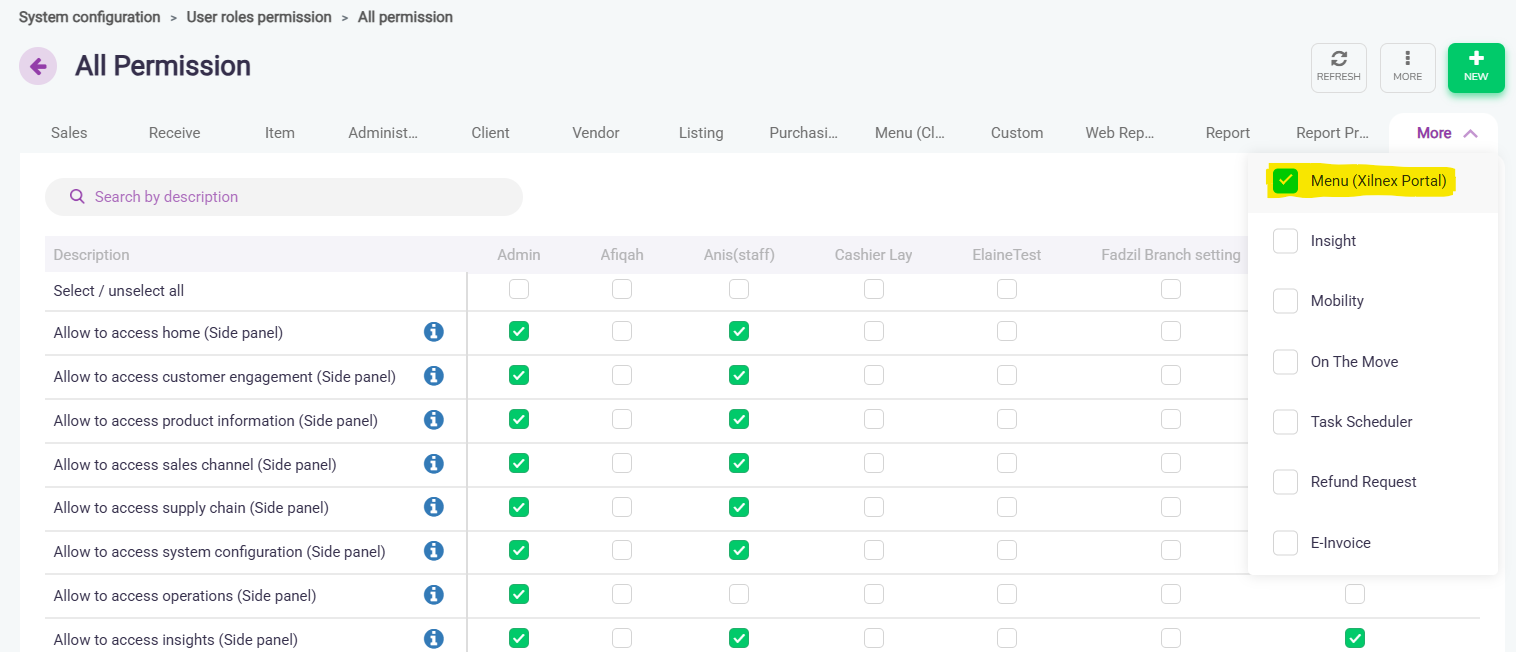Open the Vendor tab

(x=595, y=133)
